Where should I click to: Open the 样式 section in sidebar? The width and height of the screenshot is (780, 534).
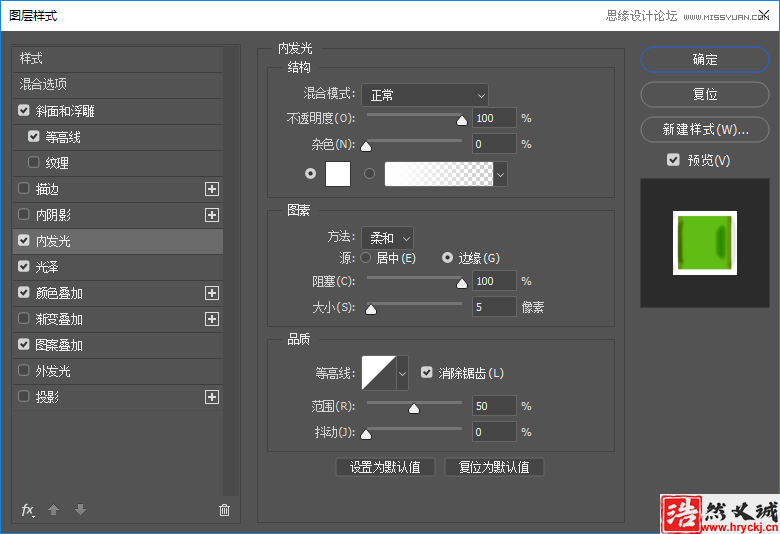click(118, 59)
